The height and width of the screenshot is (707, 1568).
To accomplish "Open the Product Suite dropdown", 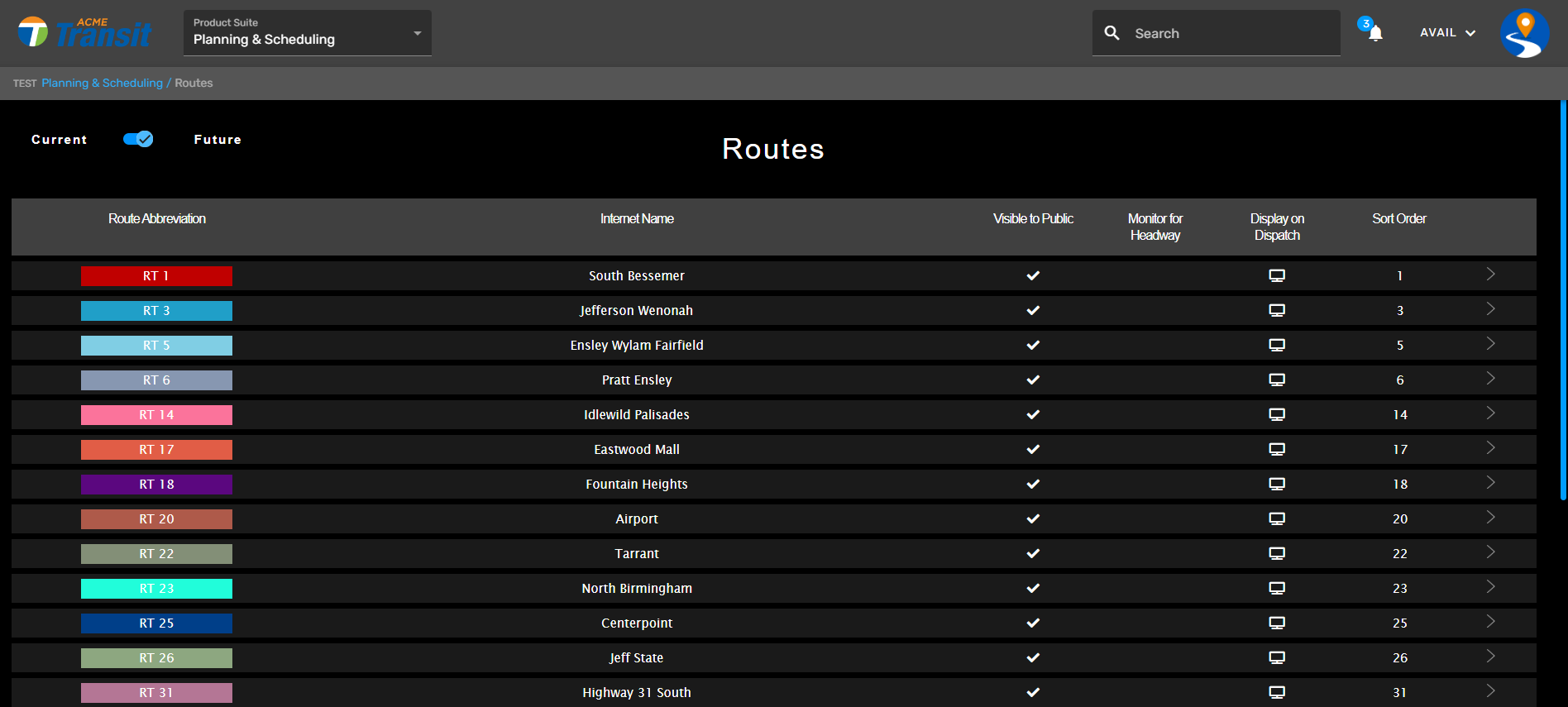I will [x=307, y=33].
